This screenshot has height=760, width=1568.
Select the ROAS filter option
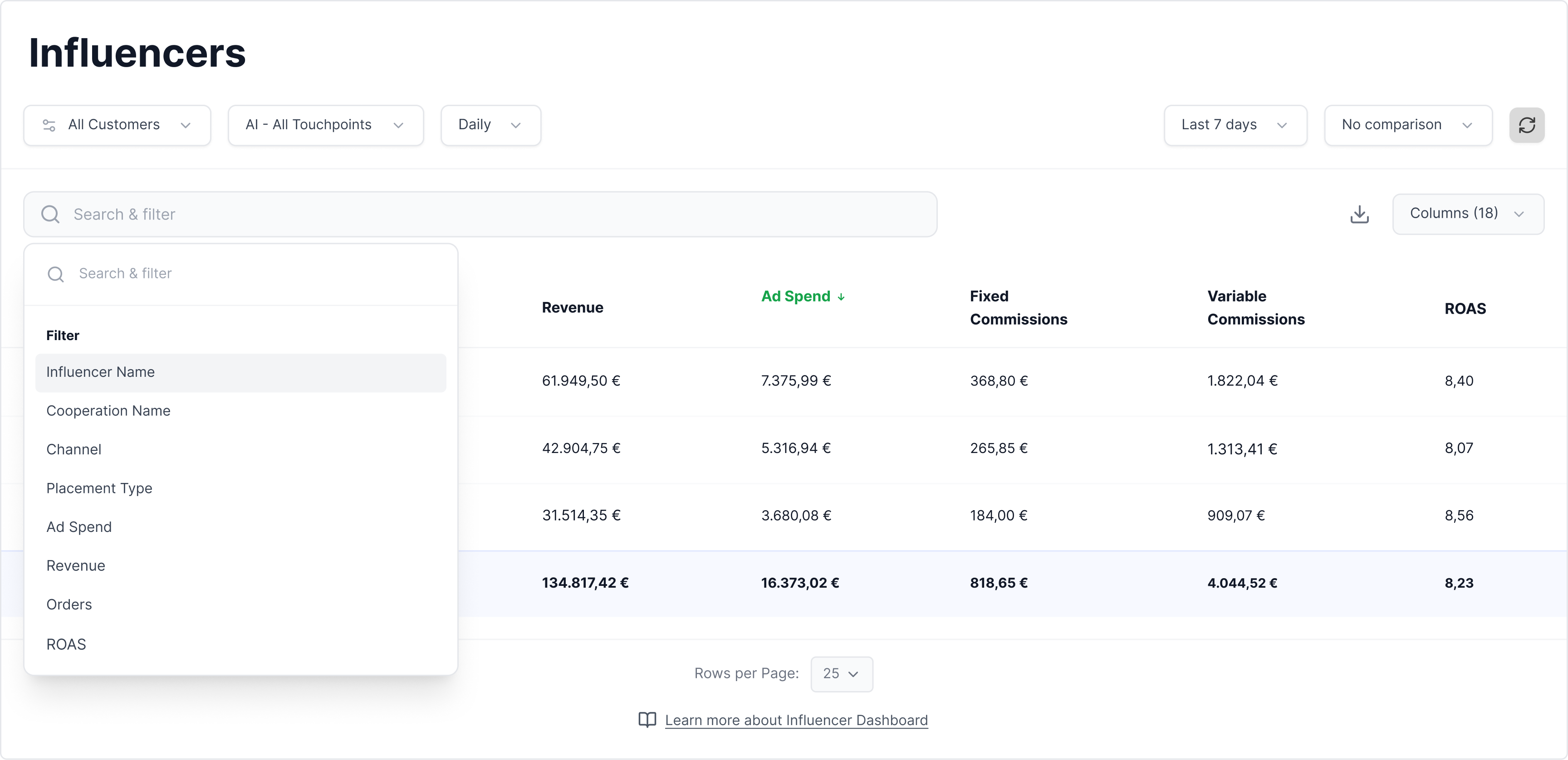[x=66, y=644]
